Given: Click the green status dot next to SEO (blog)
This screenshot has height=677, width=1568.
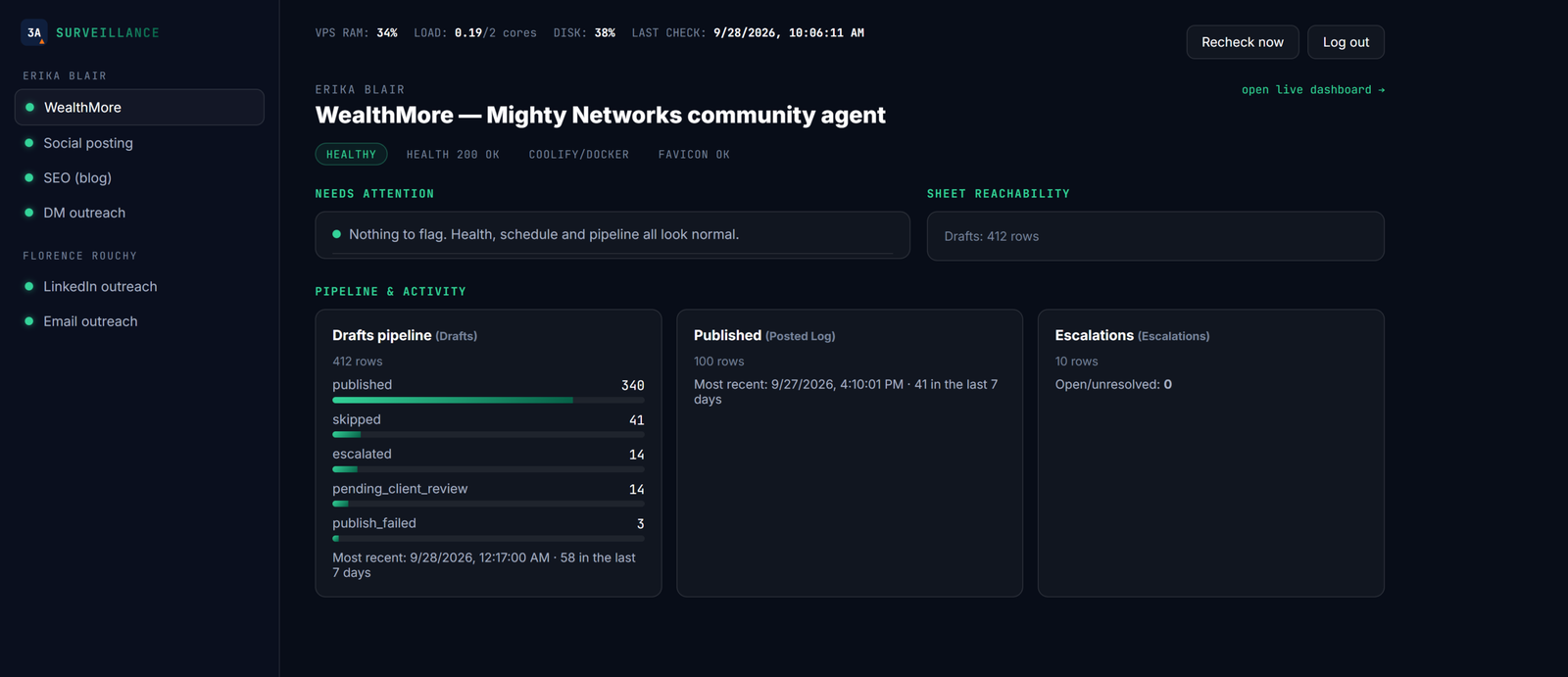Looking at the screenshot, I should [29, 177].
